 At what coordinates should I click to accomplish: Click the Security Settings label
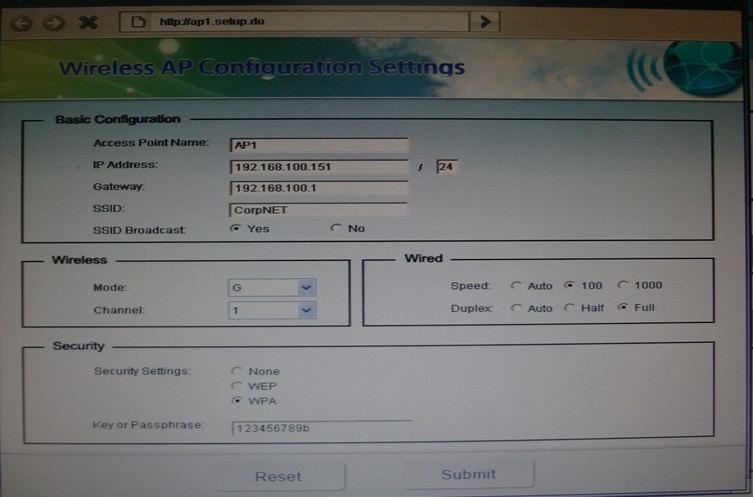pyautogui.click(x=142, y=371)
